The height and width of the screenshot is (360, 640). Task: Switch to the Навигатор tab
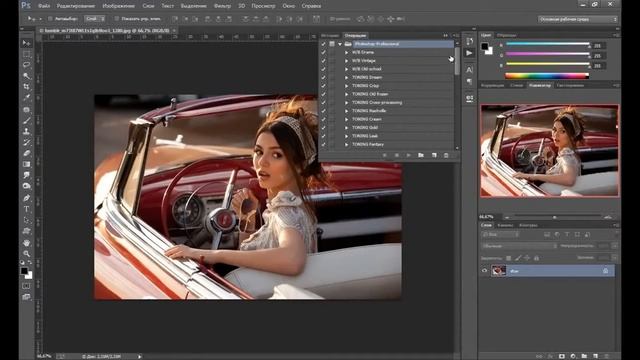540,85
